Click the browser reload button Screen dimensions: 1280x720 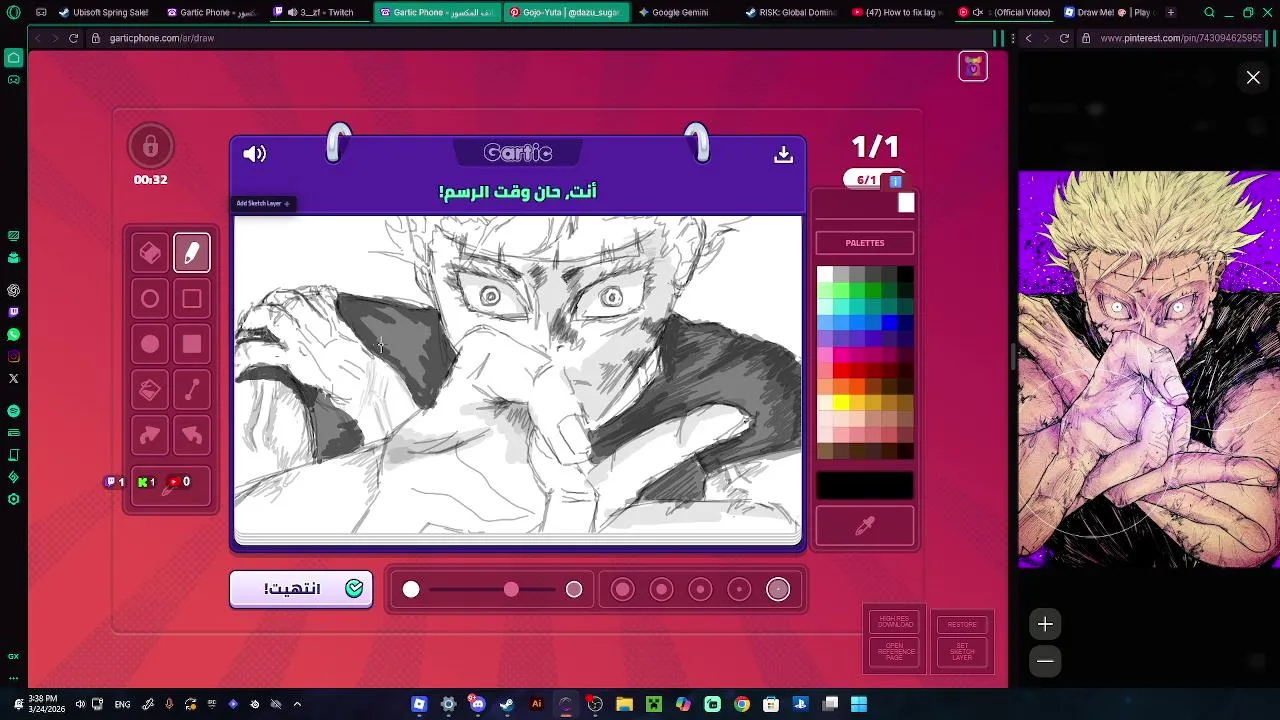73,38
